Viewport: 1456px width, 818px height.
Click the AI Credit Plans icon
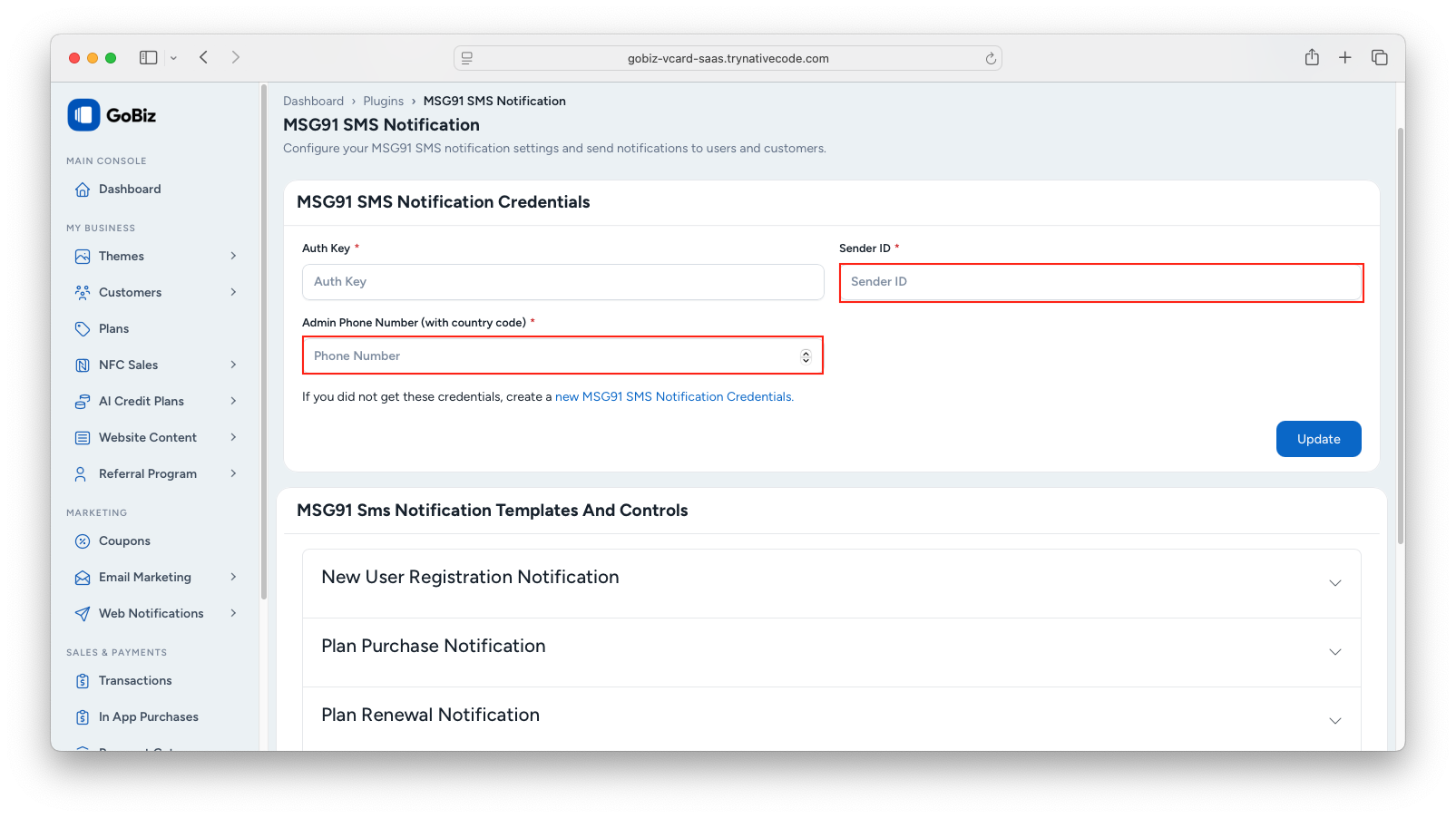coord(83,402)
